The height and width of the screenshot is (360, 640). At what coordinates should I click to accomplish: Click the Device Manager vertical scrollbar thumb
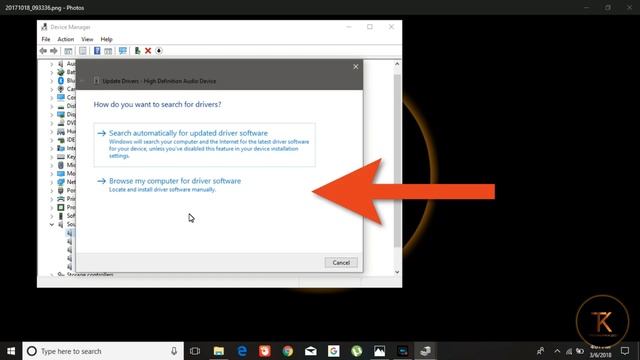tap(397, 160)
